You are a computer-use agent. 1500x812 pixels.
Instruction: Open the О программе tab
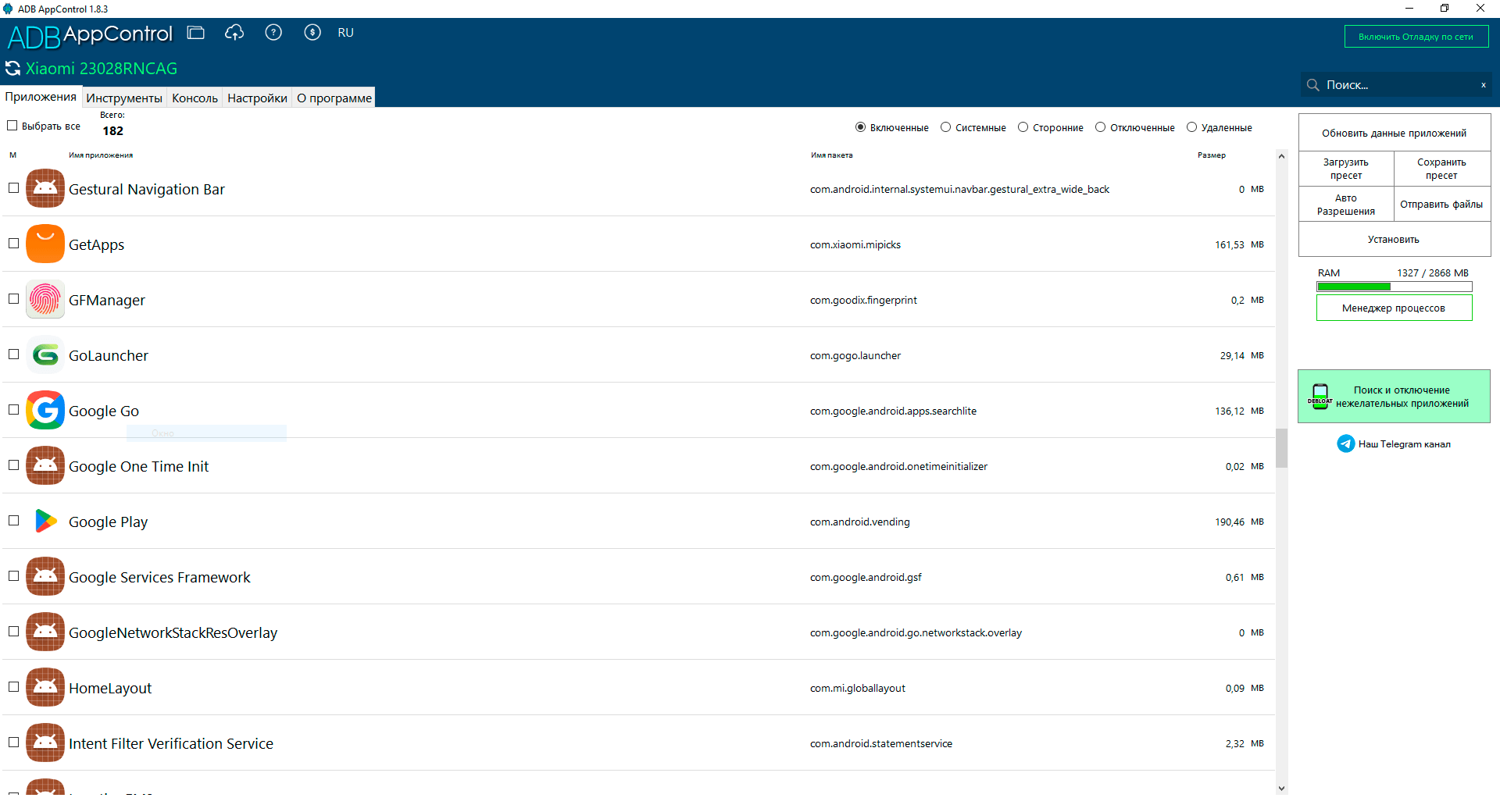pos(334,98)
